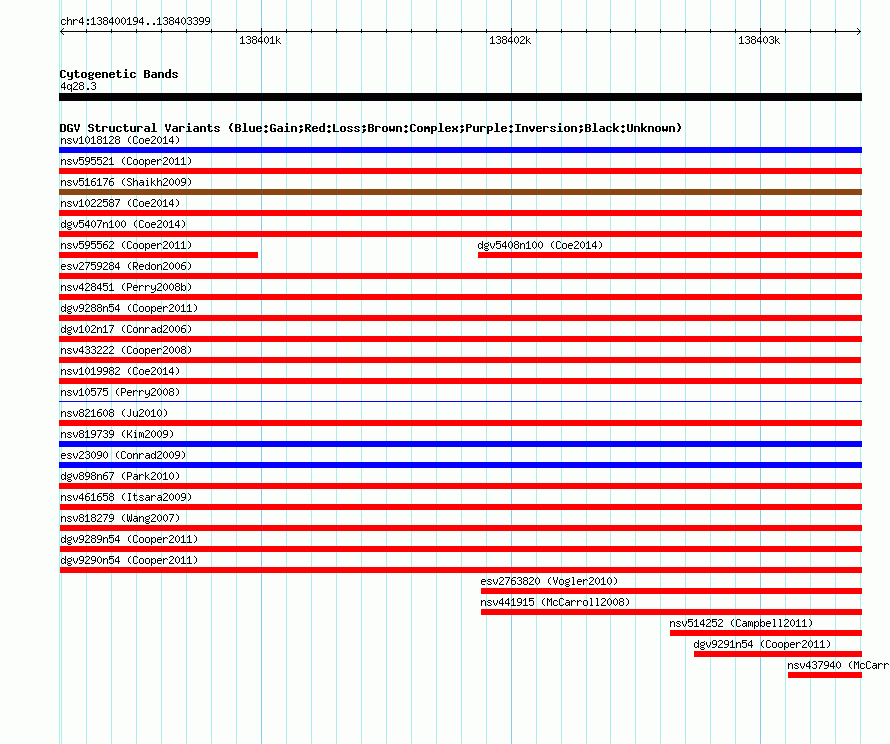The image size is (890, 744).
Task: Click the red nsv441915 loss bar
Action: [x=671, y=612]
